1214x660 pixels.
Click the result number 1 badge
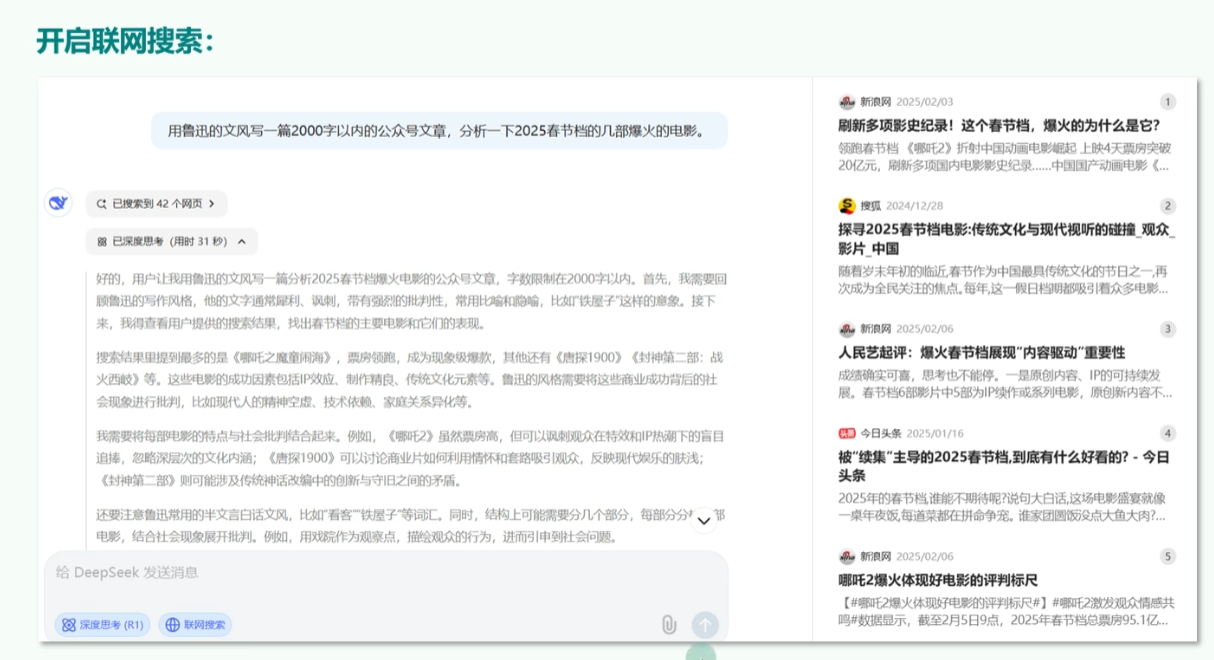click(x=1168, y=102)
